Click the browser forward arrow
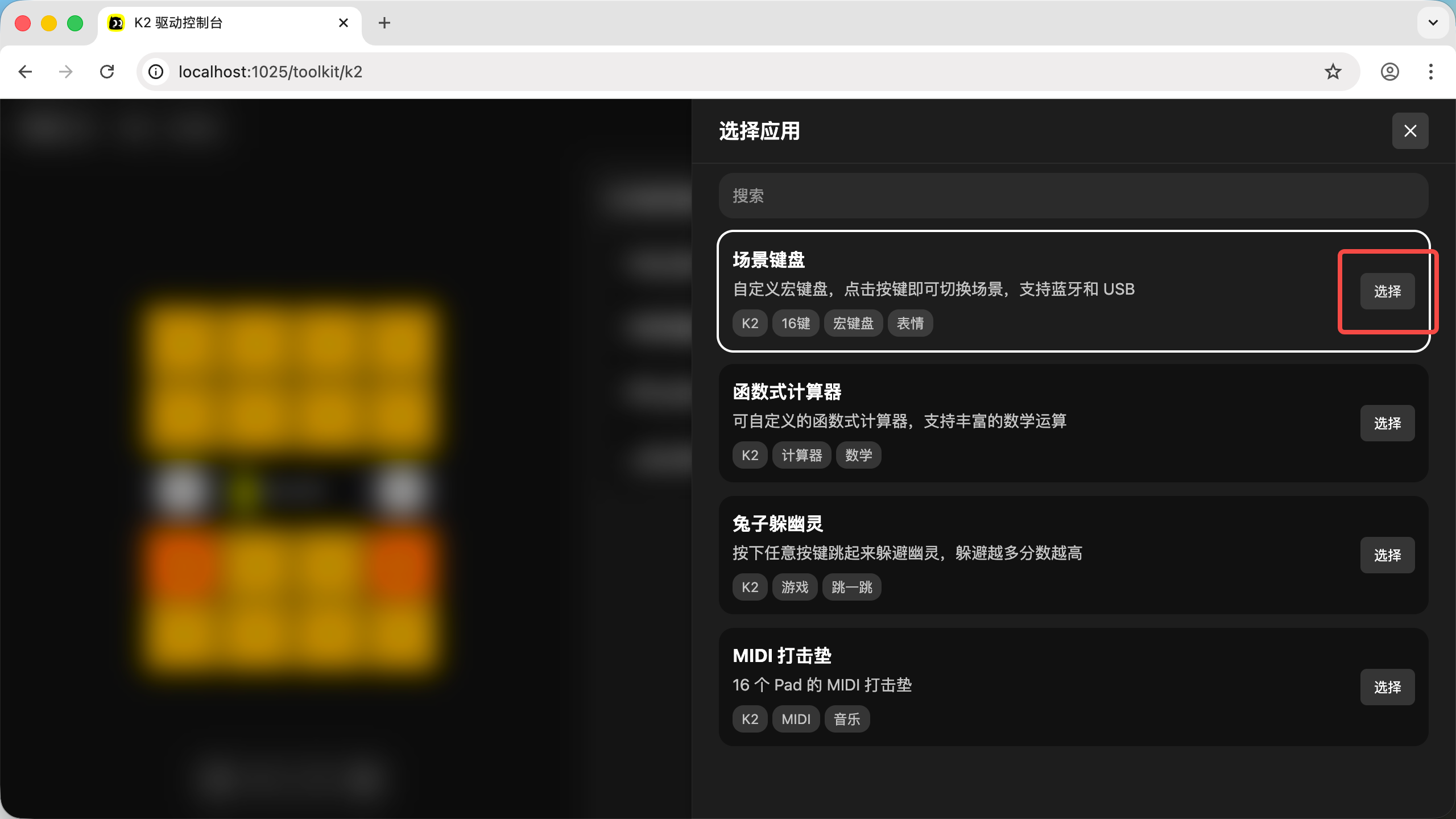This screenshot has height=819, width=1456. pos(66,72)
